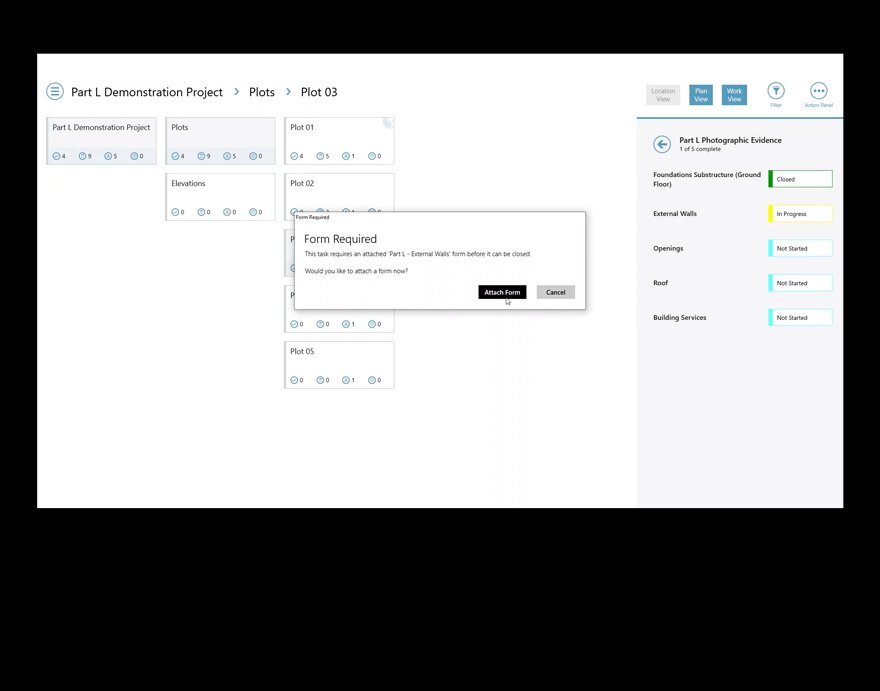
Task: Open the Action Panel ellipsis icon
Action: pyautogui.click(x=818, y=91)
